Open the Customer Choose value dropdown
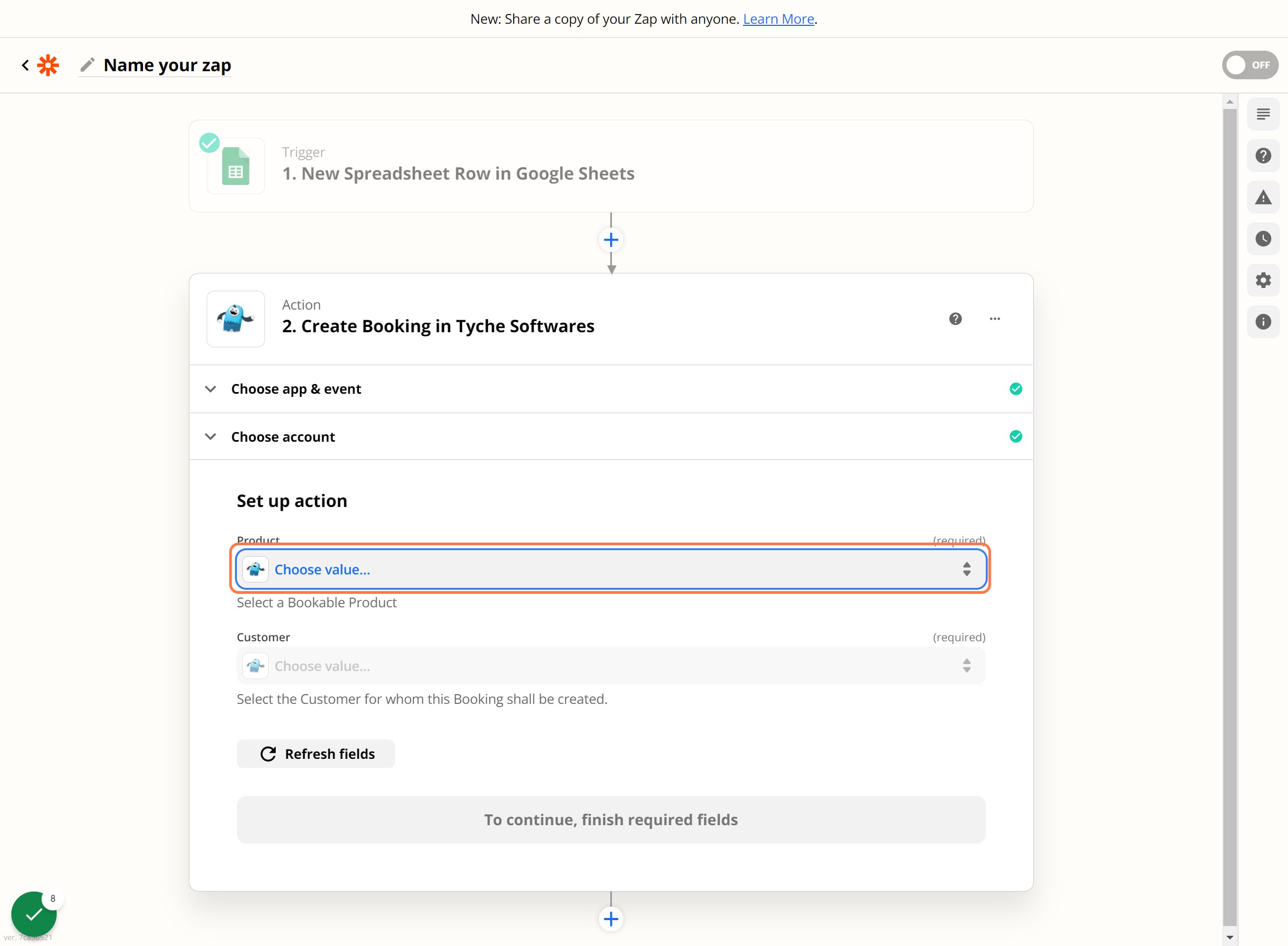Image resolution: width=1288 pixels, height=946 pixels. coord(611,666)
